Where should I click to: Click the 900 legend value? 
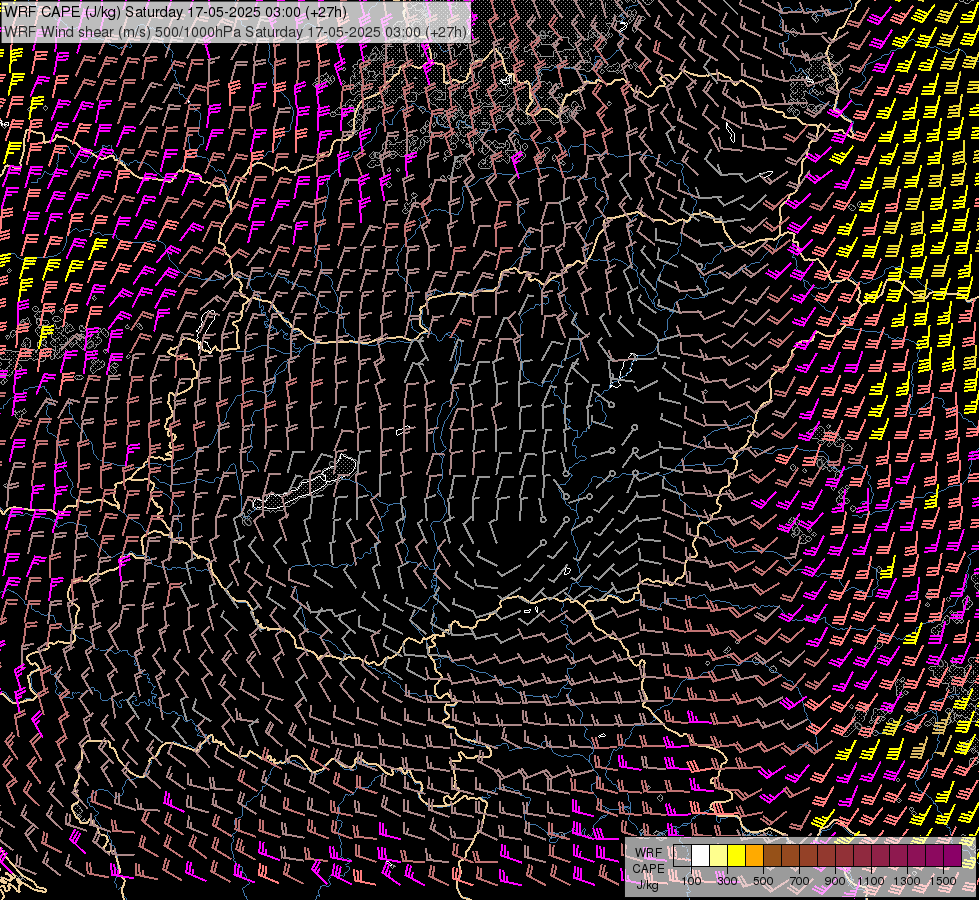coord(835,881)
